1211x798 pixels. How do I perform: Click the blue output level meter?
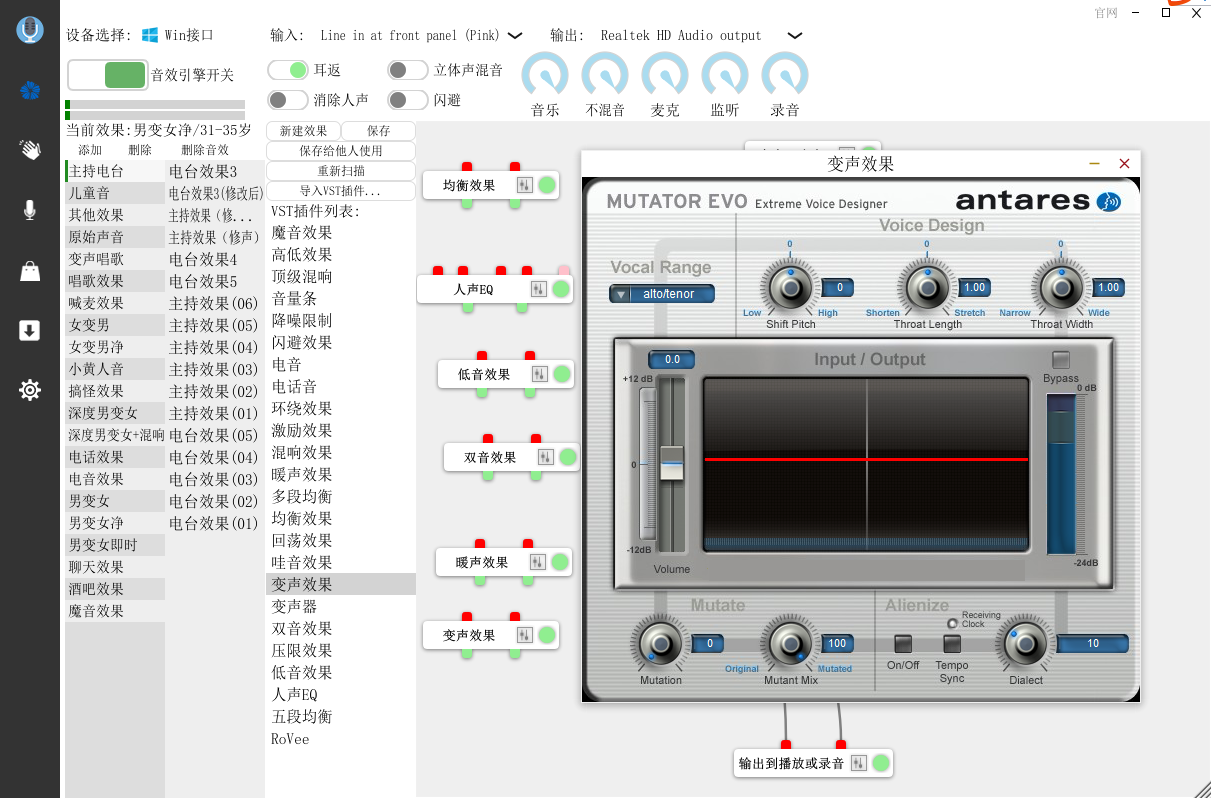pyautogui.click(x=1061, y=474)
